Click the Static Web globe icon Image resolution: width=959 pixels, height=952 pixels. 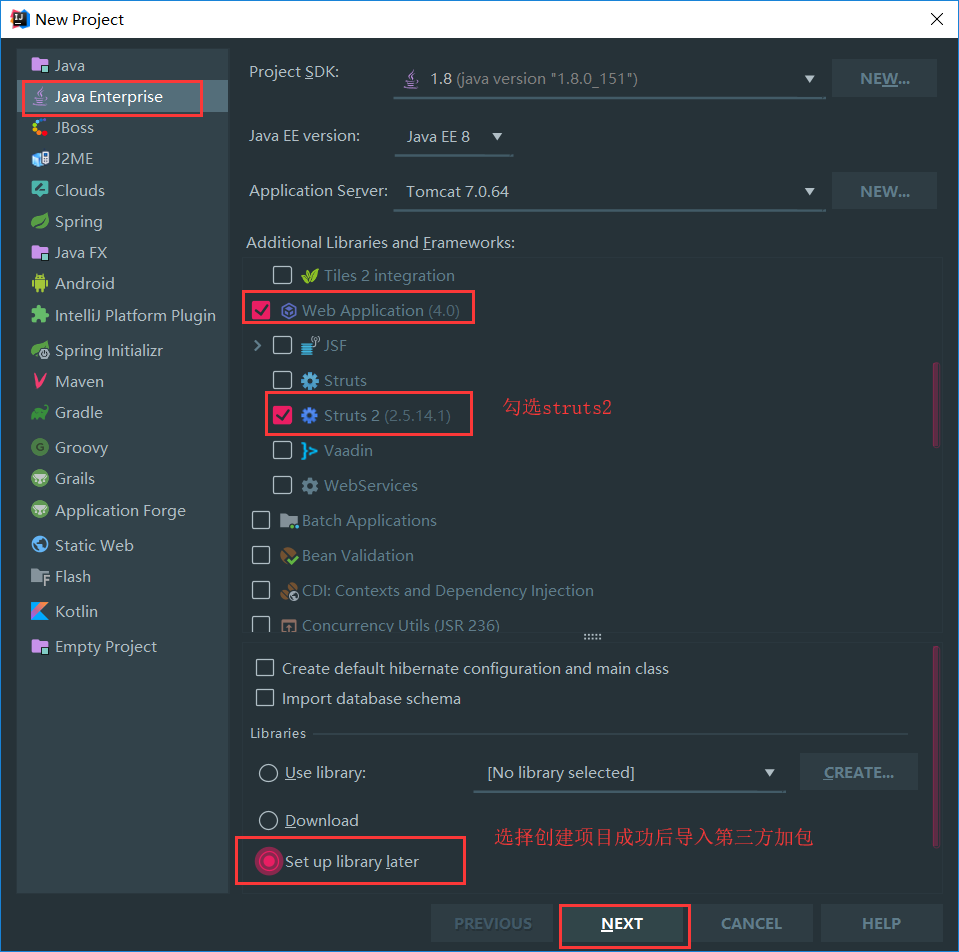pyautogui.click(x=40, y=544)
